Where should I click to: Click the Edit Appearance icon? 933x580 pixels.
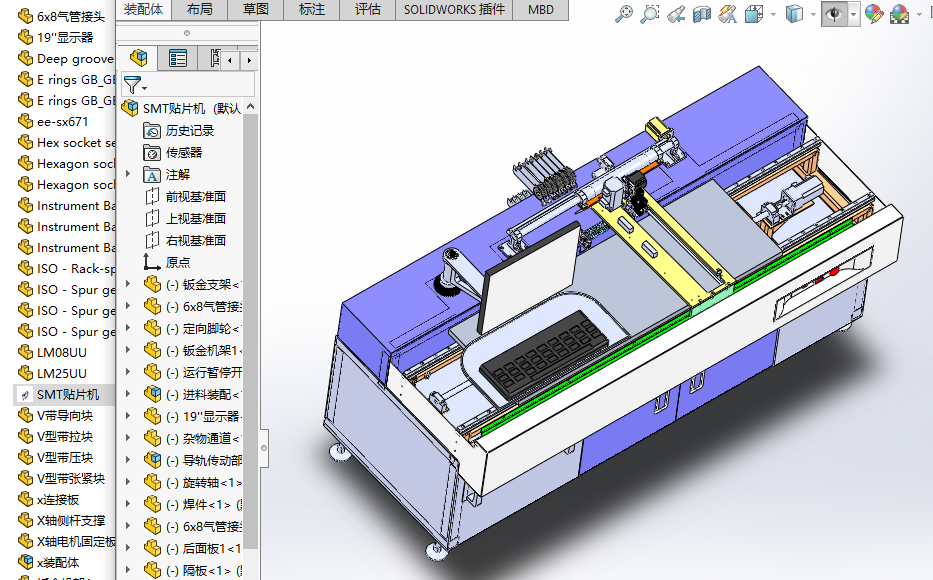click(x=874, y=14)
